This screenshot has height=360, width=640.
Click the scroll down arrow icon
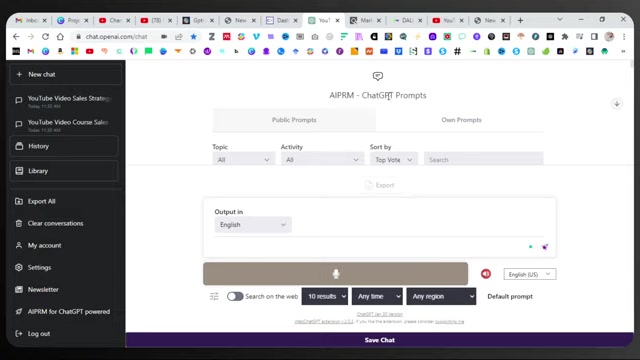pyautogui.click(x=617, y=104)
